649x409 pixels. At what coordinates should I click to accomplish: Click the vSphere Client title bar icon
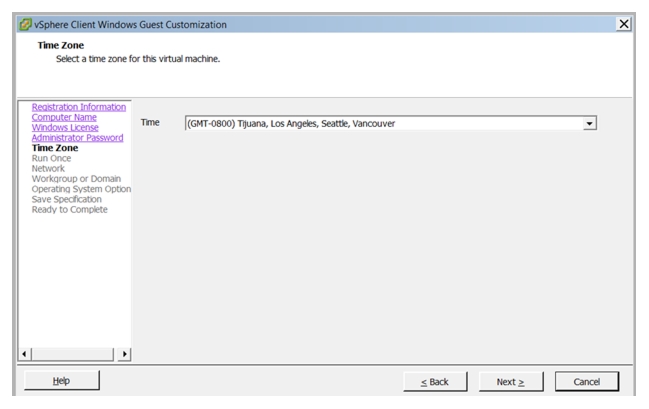click(25, 24)
